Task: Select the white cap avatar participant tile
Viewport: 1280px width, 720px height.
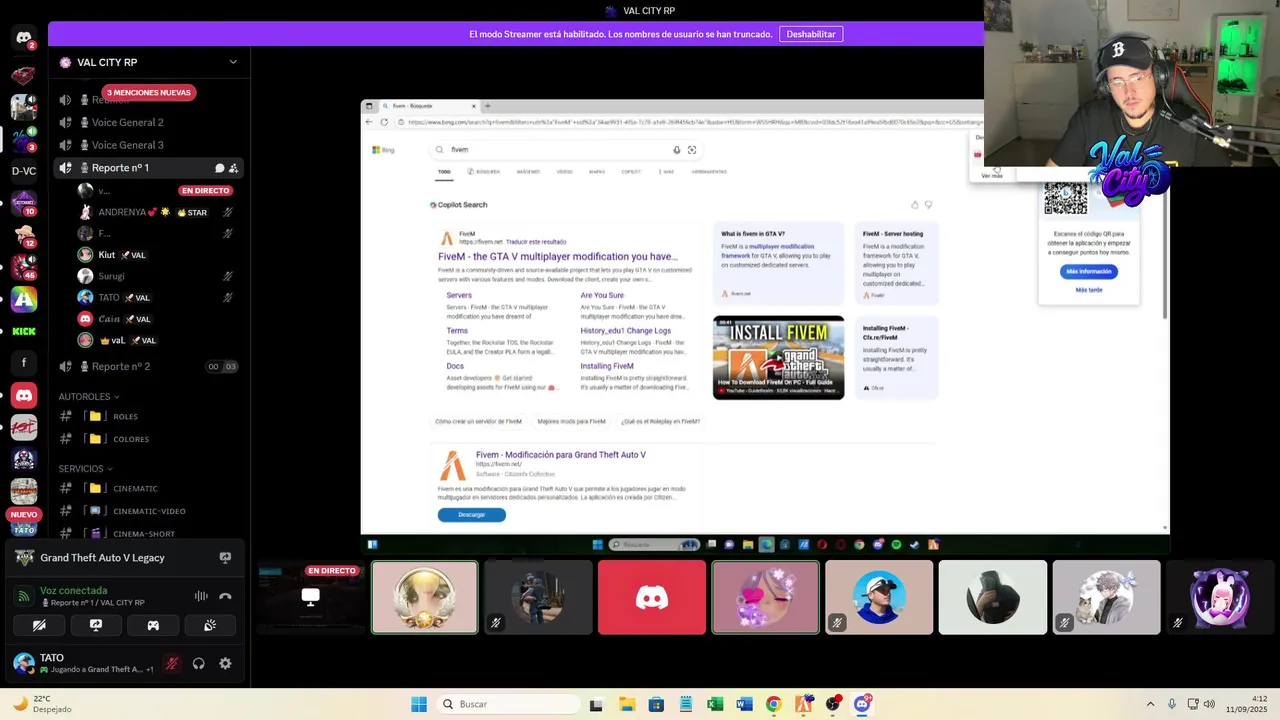Action: tap(879, 597)
